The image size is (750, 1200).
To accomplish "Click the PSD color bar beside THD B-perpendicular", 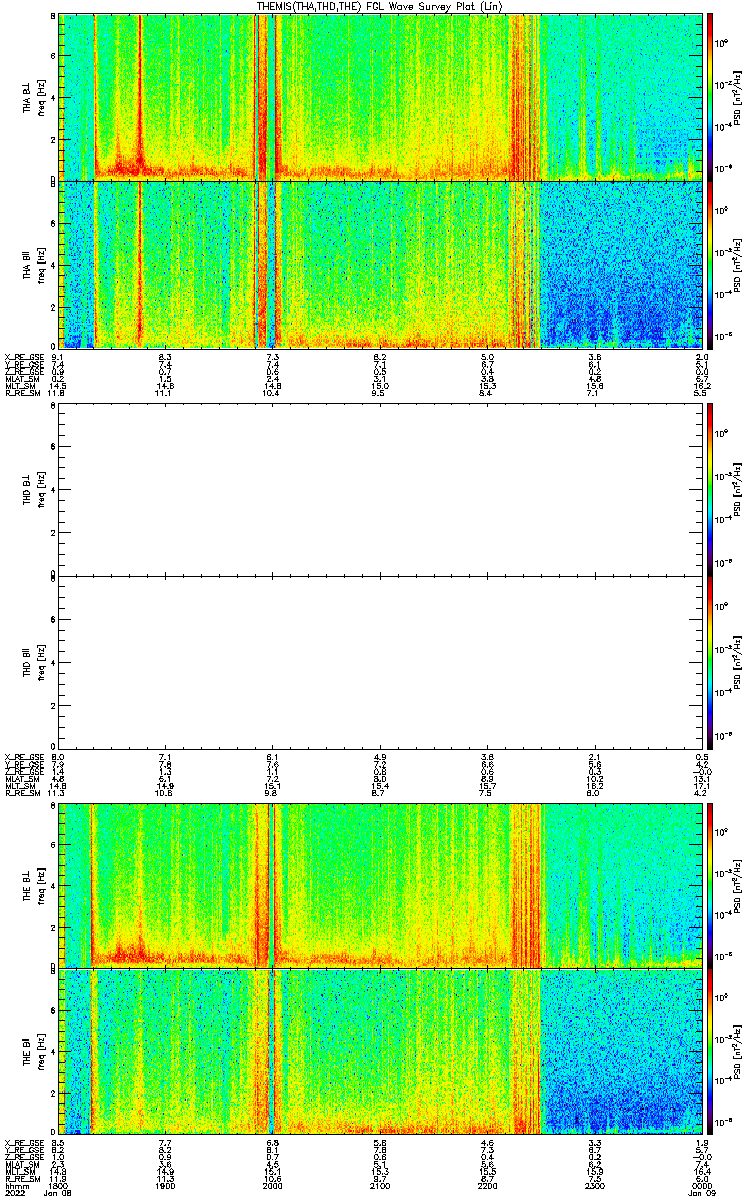I will click(711, 489).
